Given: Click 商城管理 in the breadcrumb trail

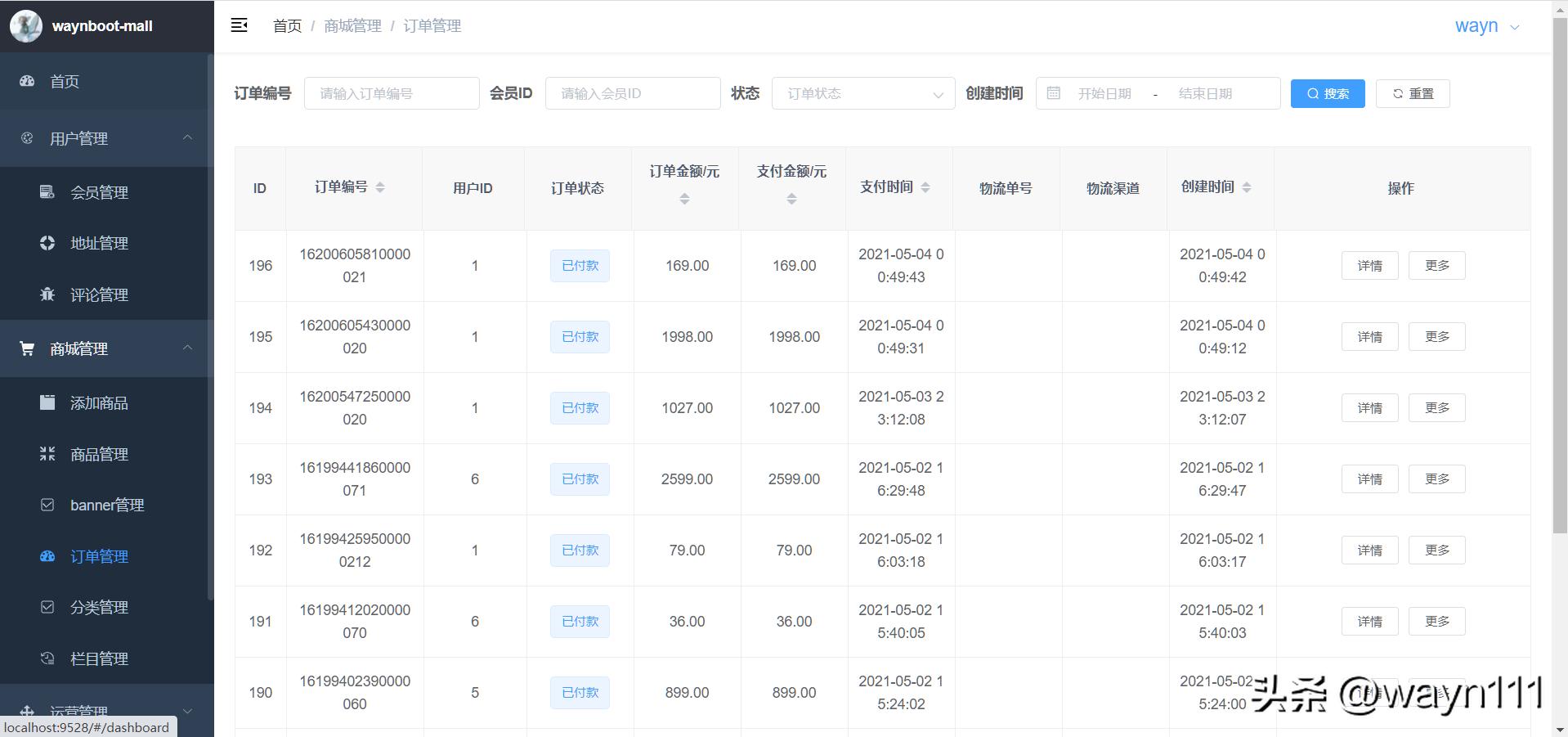Looking at the screenshot, I should 352,25.
